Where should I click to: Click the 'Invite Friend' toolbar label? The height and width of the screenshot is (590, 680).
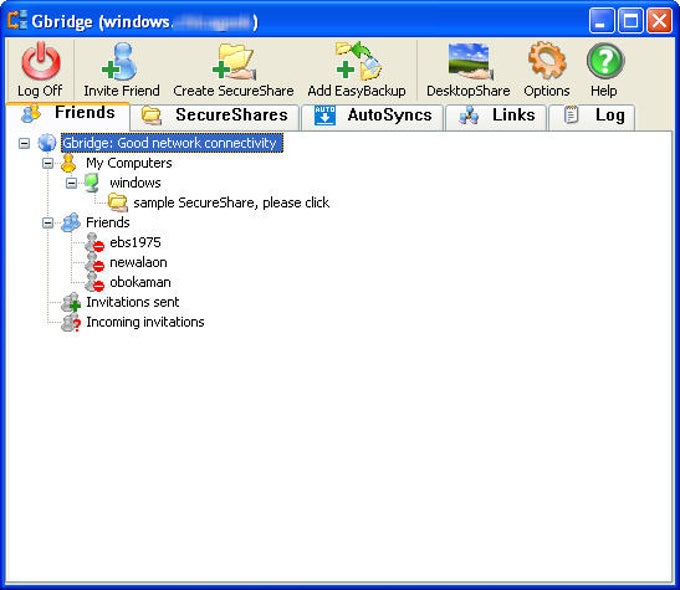121,91
